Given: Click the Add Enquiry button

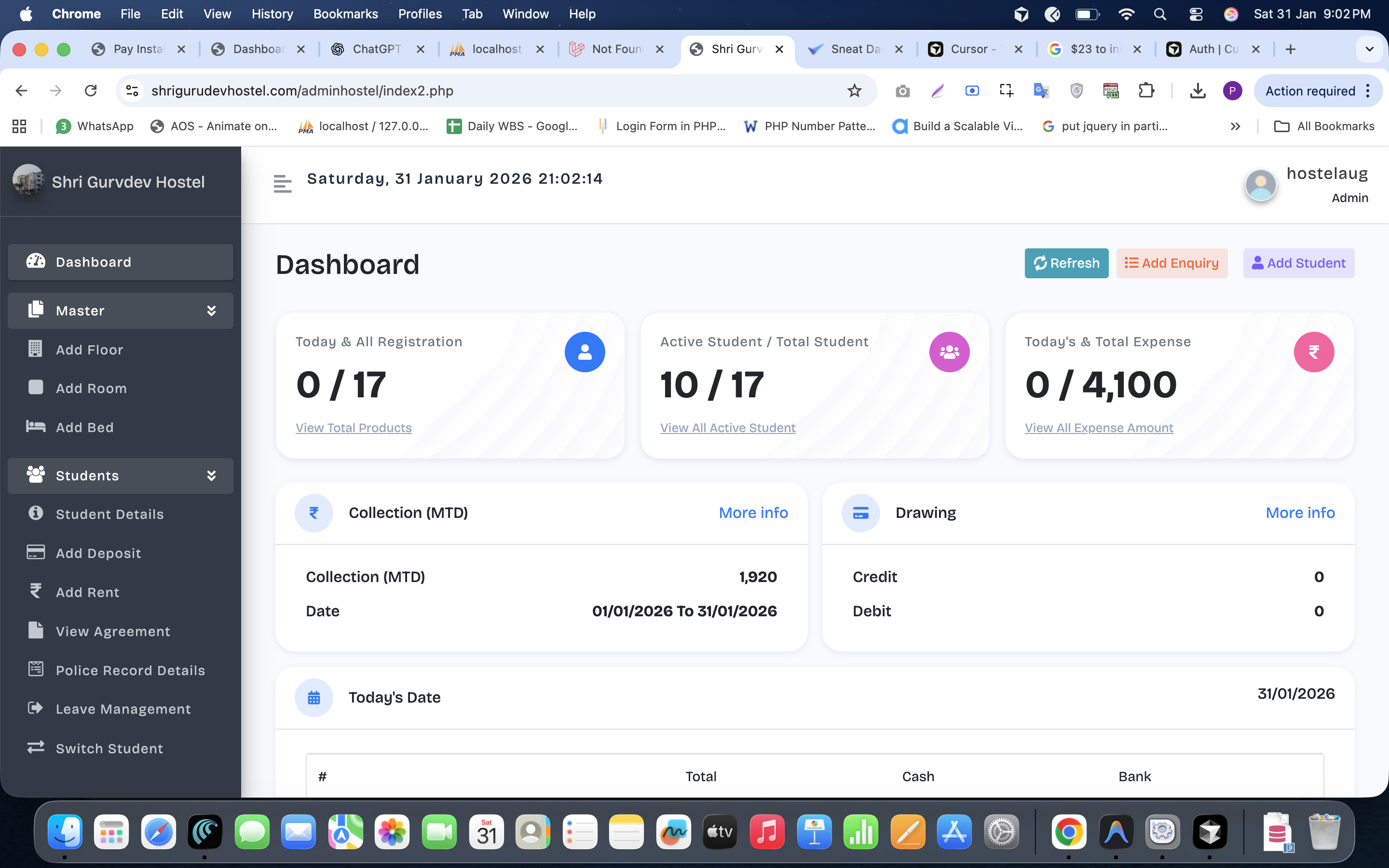Looking at the screenshot, I should click(x=1171, y=263).
